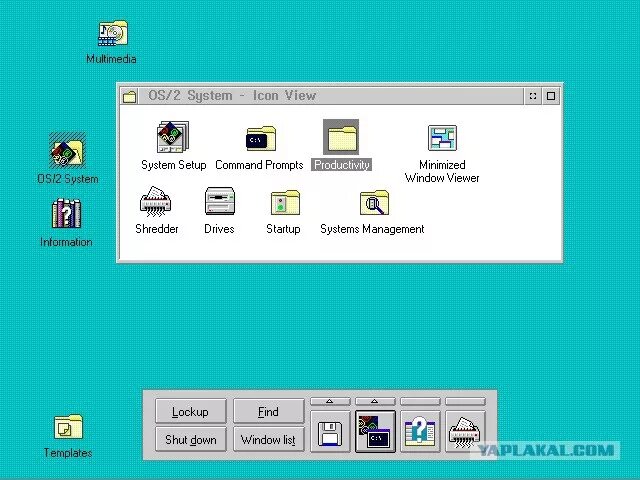The image size is (640, 480).
Task: Open the Drives icon
Action: (x=220, y=201)
